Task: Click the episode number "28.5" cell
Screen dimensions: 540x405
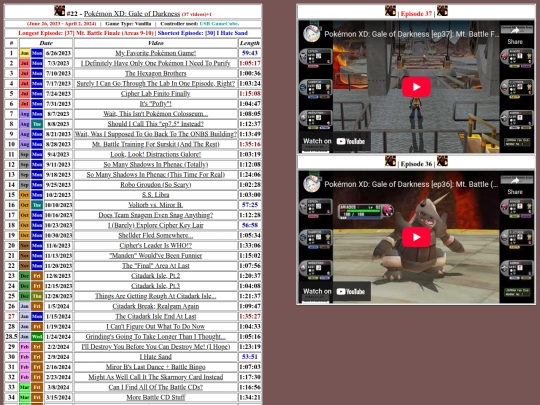Action: pos(11,336)
